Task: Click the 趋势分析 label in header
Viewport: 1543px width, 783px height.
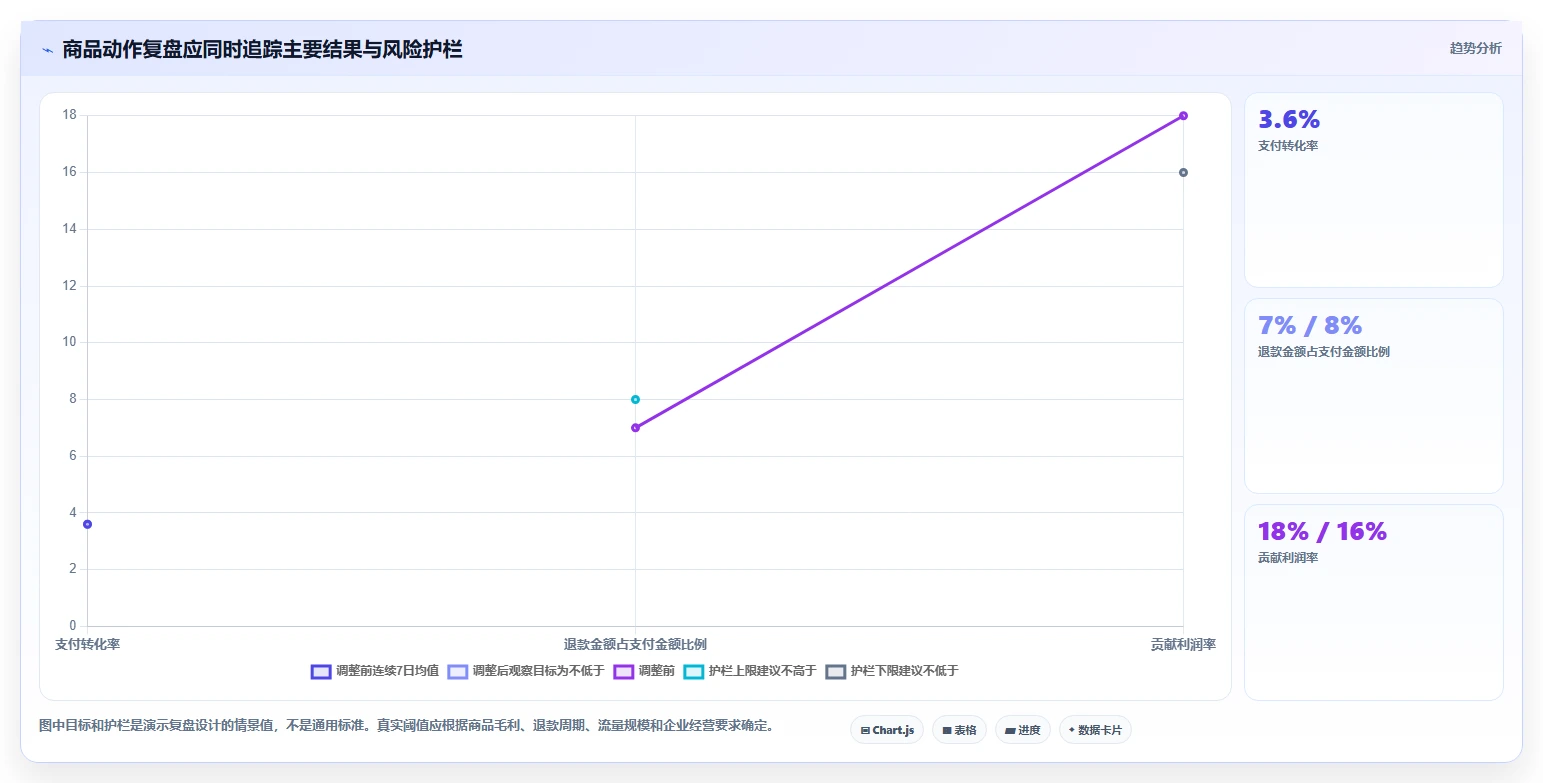Action: 1475,48
